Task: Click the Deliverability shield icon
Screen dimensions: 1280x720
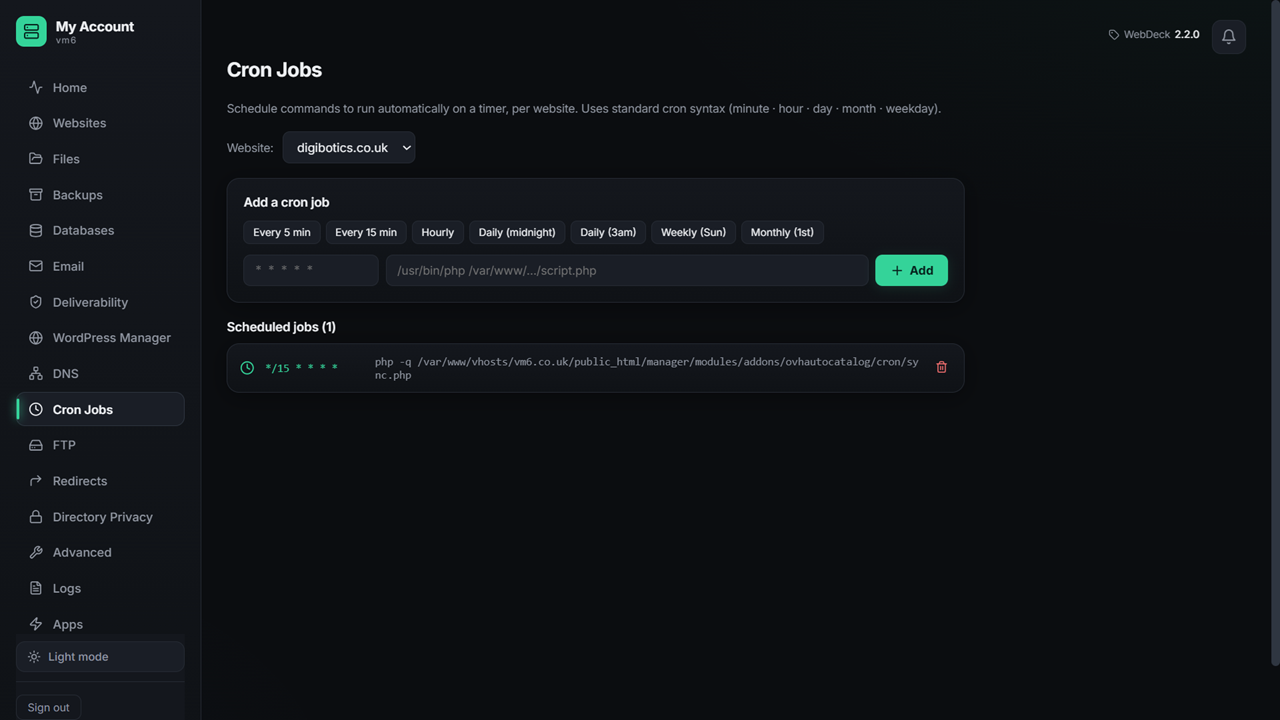Action: pos(36,302)
